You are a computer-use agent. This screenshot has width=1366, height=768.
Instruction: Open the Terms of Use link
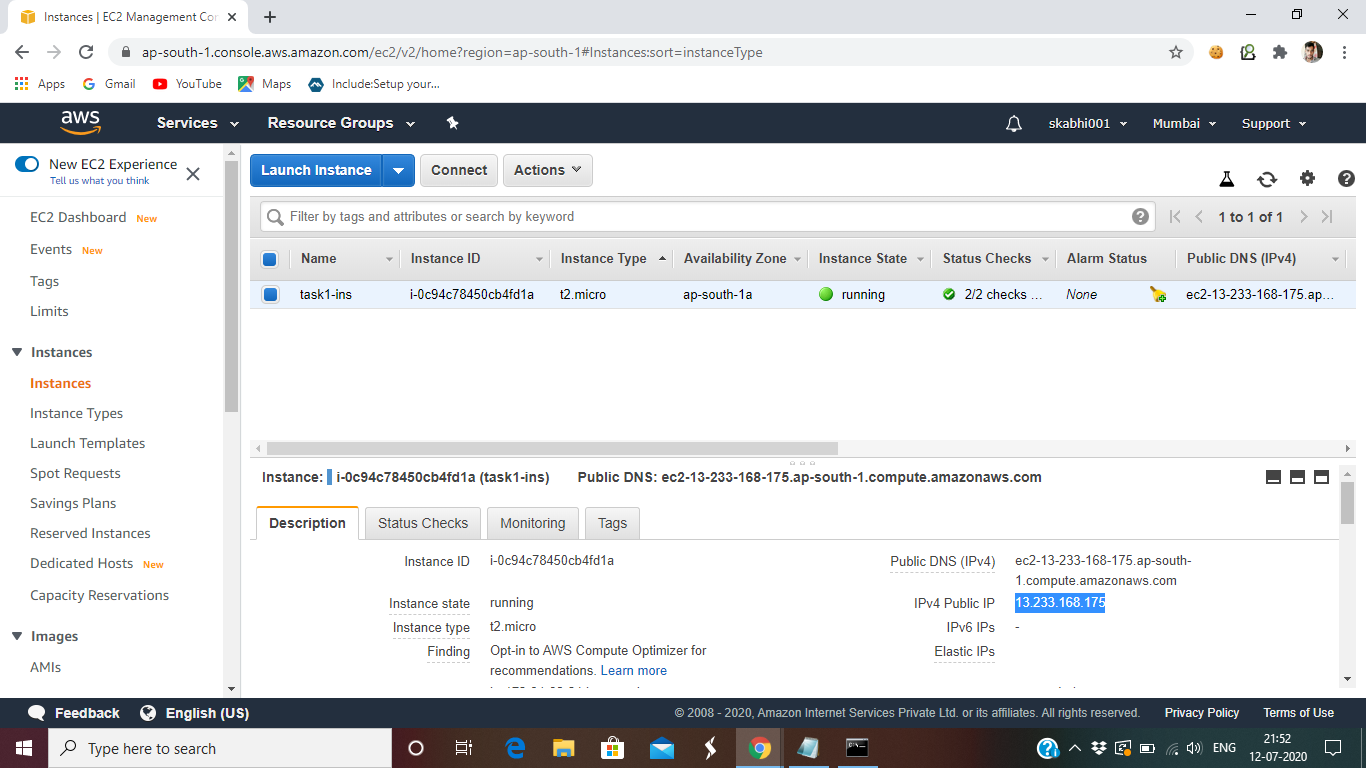(x=1298, y=713)
